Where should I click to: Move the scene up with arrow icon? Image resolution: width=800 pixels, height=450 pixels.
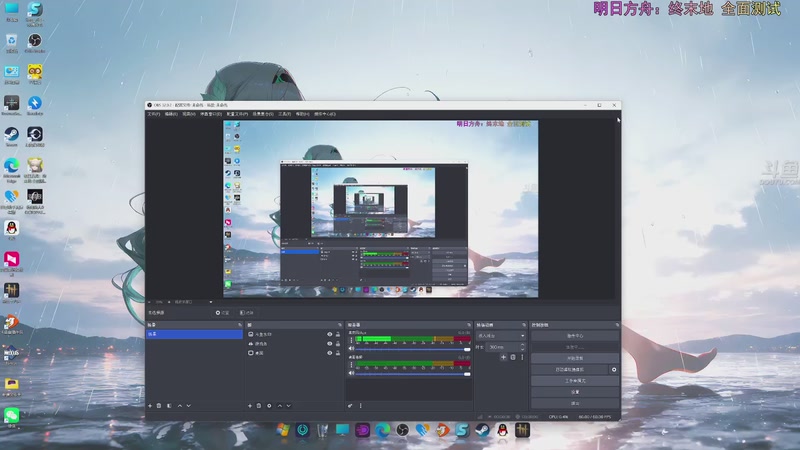tap(180, 406)
